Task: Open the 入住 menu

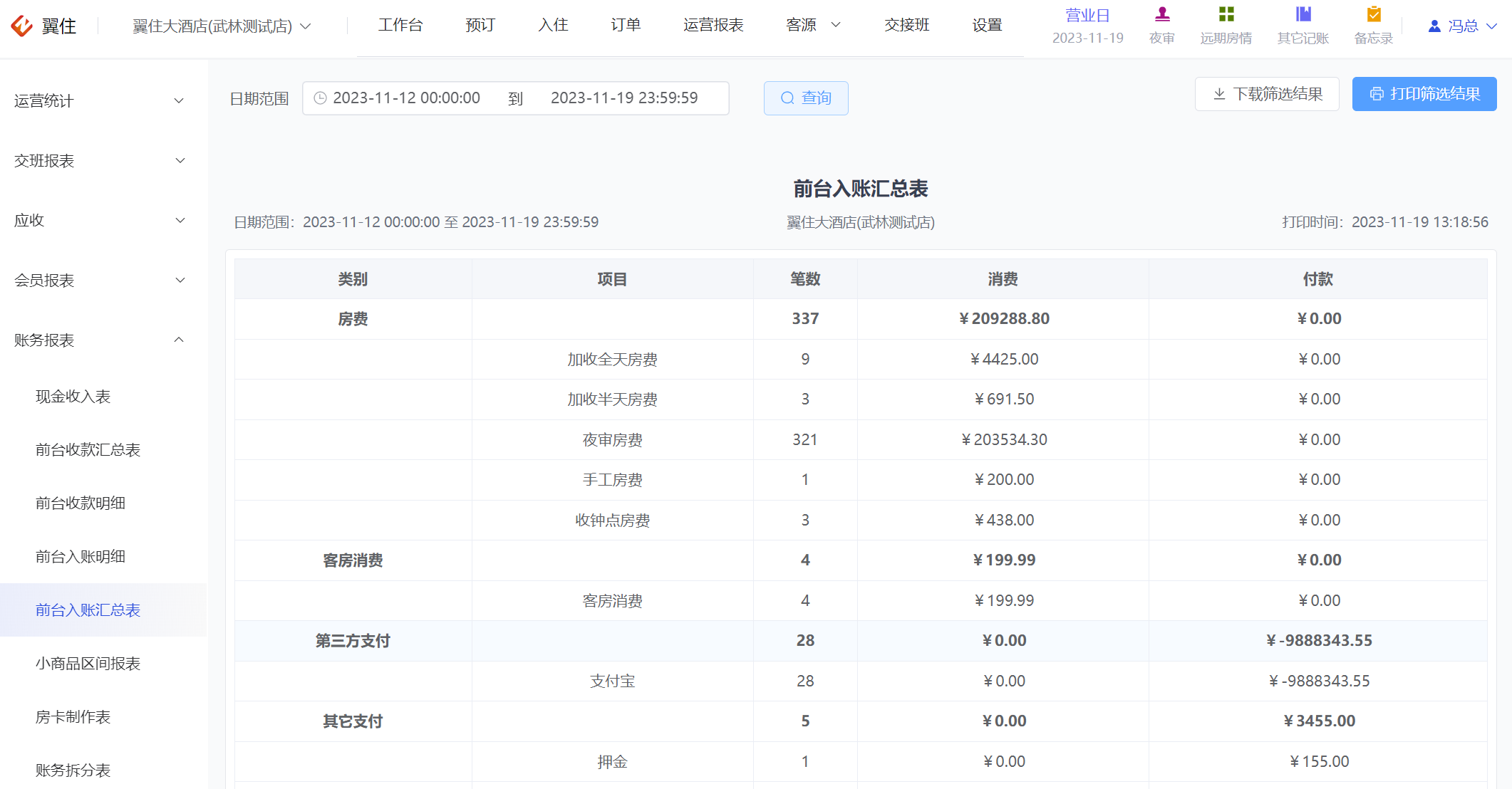Action: [x=553, y=25]
